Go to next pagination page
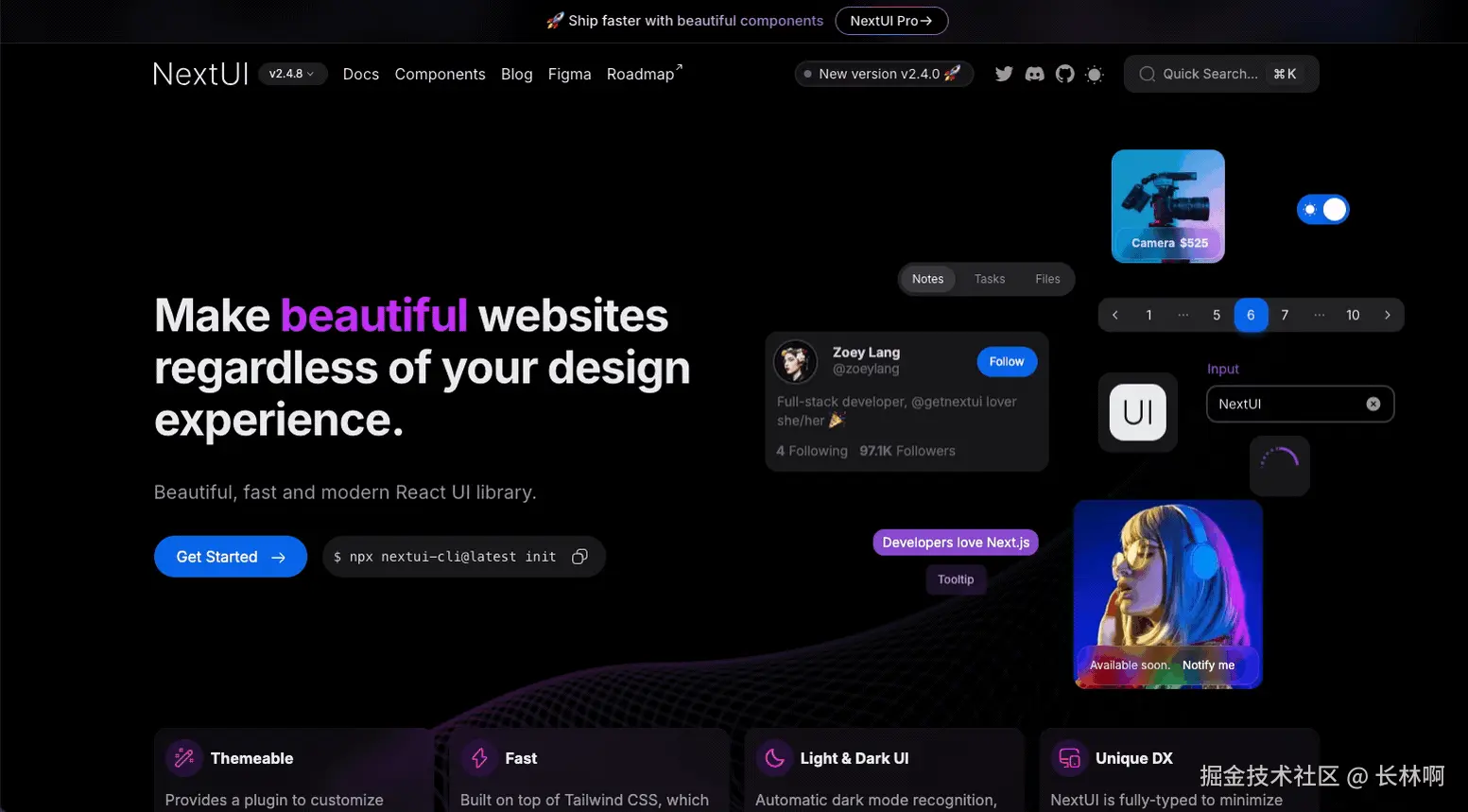 (x=1388, y=315)
